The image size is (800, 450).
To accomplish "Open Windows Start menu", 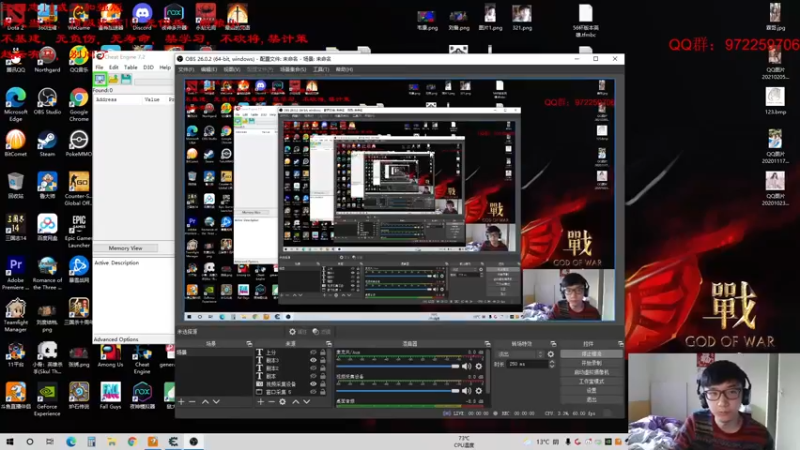I will click(x=10, y=442).
